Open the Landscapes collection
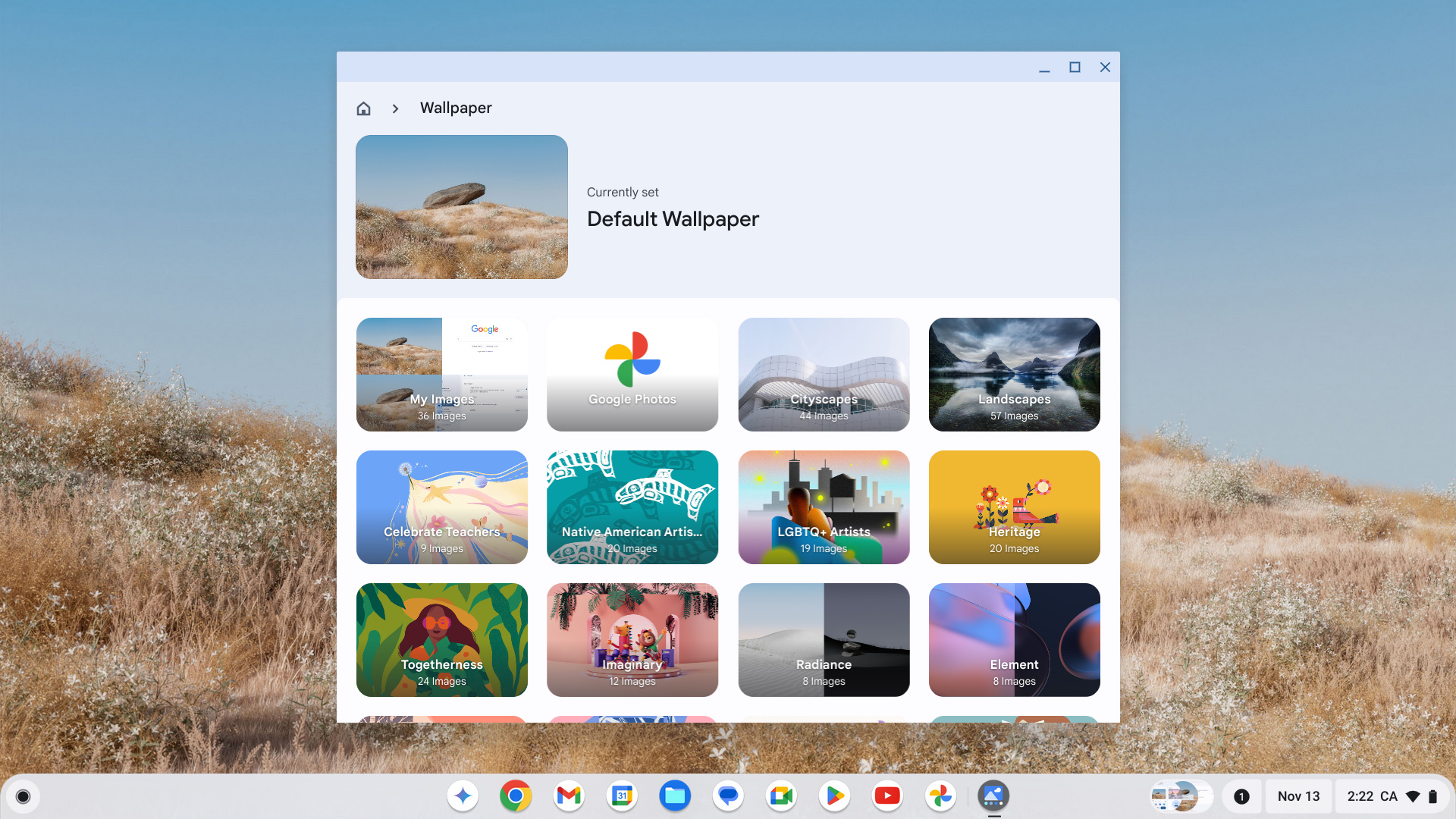 (x=1014, y=375)
